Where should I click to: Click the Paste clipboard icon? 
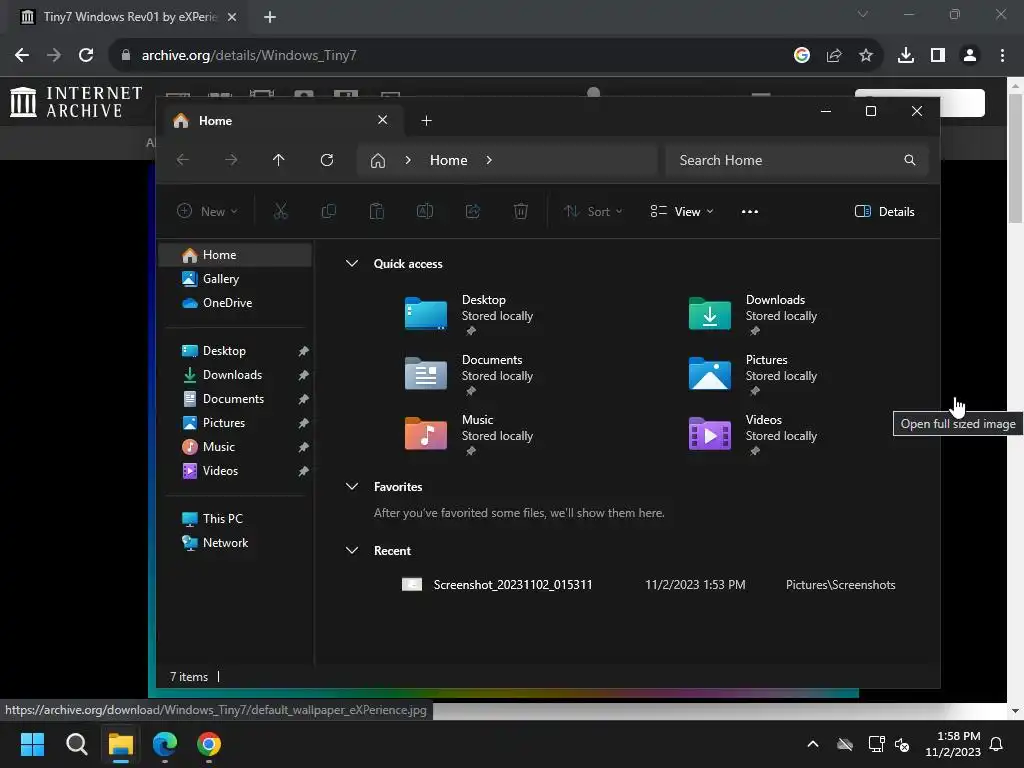(x=377, y=211)
